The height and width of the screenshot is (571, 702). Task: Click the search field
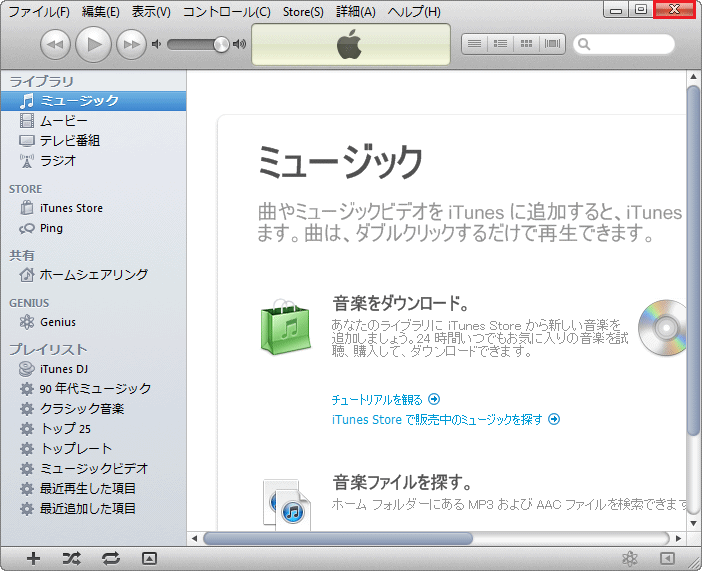624,44
